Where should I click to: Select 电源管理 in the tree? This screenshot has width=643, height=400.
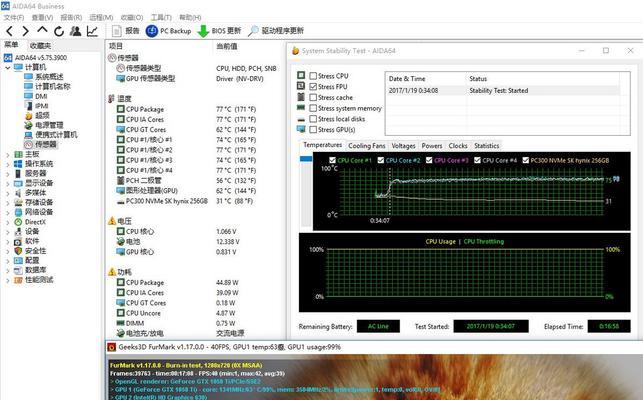point(49,125)
